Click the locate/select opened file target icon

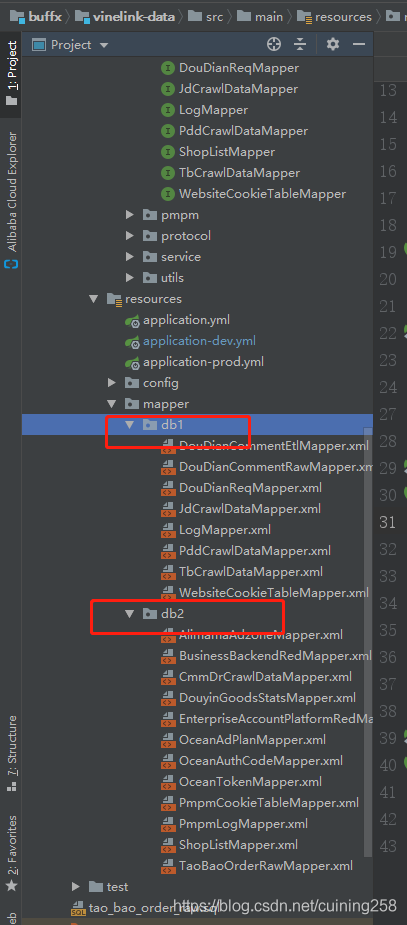(x=273, y=44)
